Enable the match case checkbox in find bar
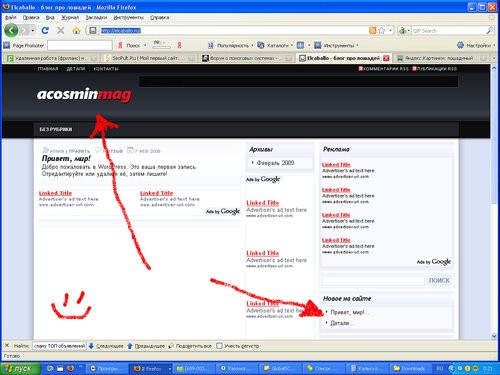Screen dimensions: 500x375 [x=219, y=346]
